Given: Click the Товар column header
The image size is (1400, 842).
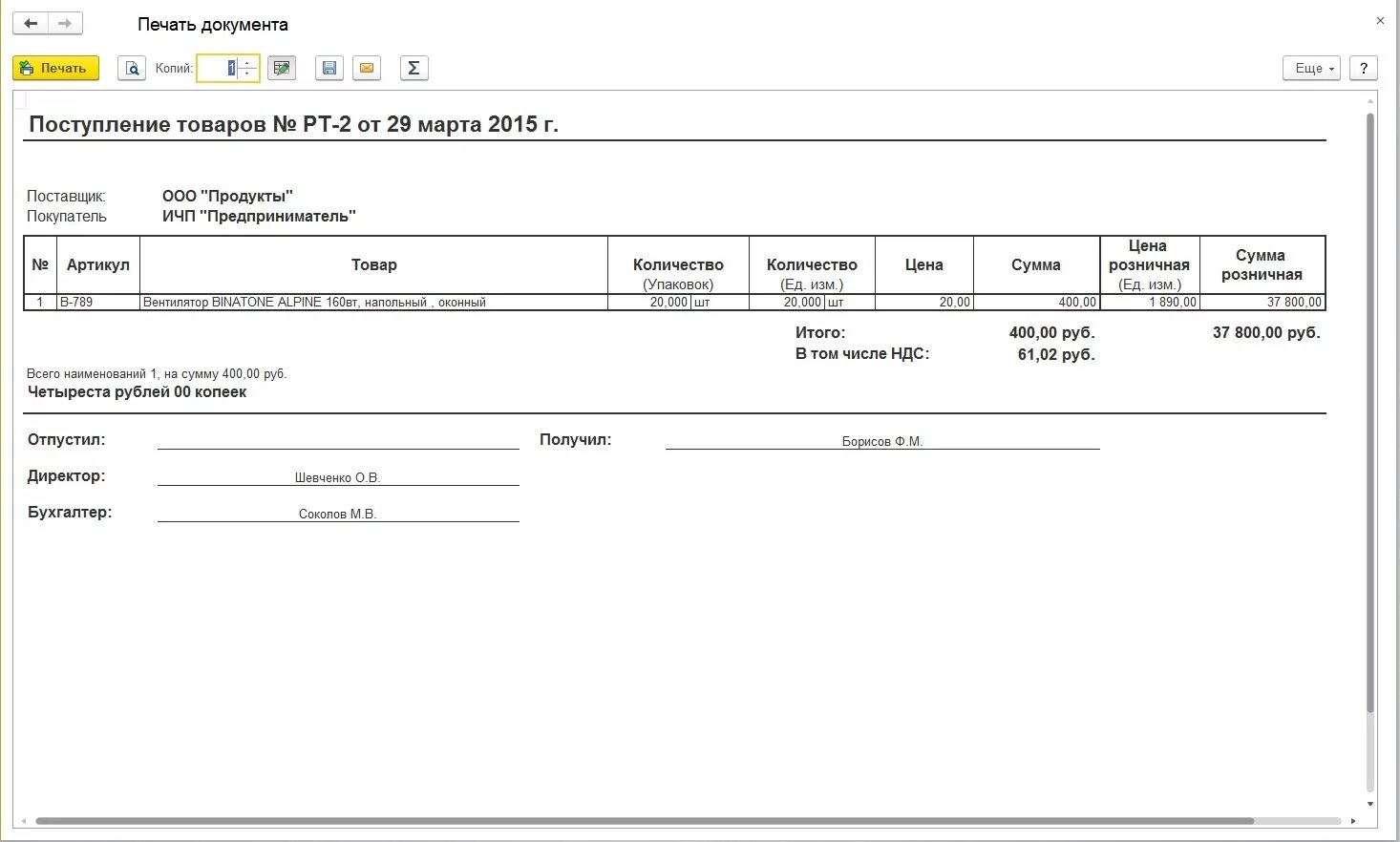Looking at the screenshot, I should (373, 264).
